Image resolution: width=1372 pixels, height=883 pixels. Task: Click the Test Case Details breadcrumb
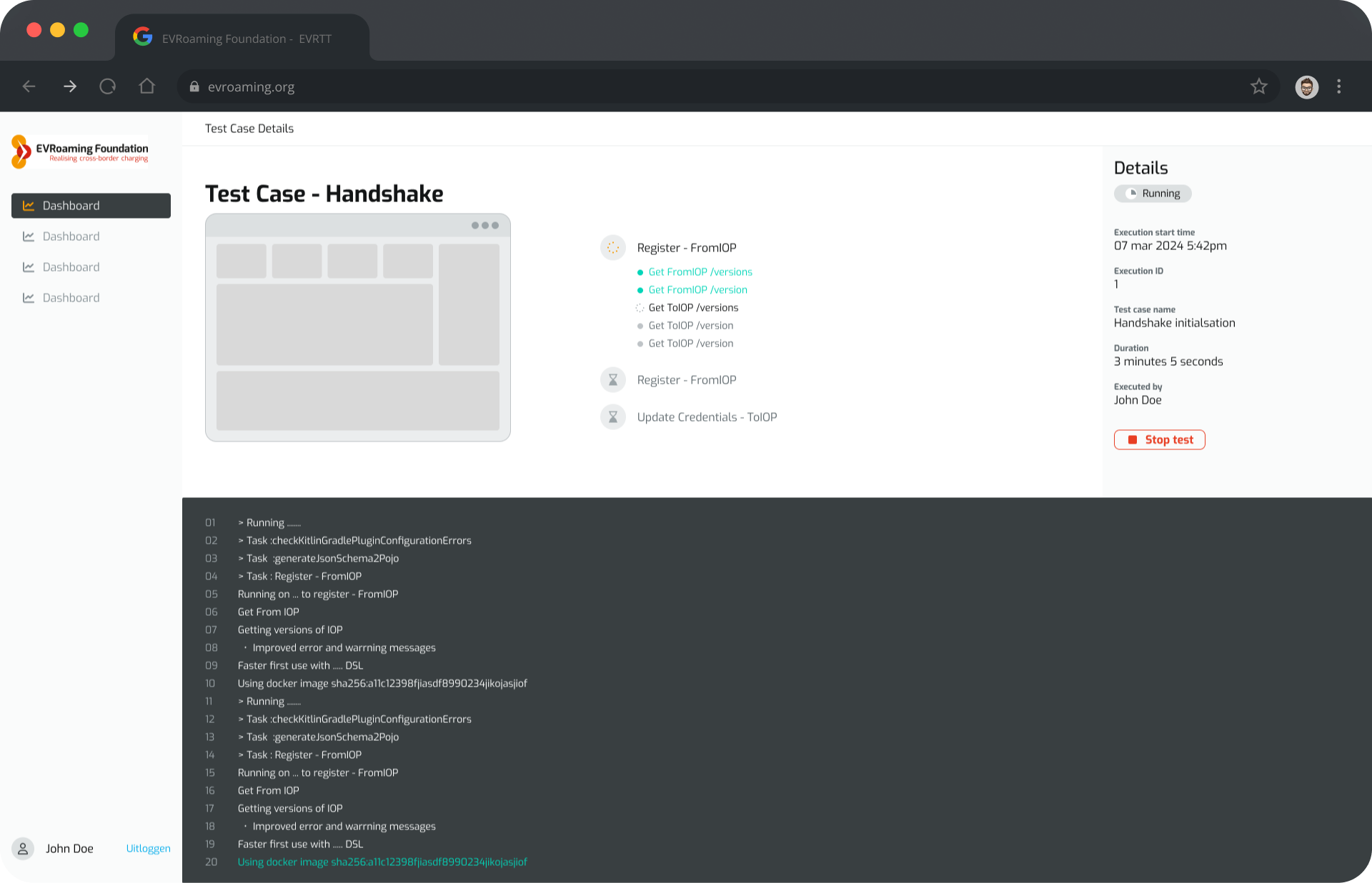(249, 129)
